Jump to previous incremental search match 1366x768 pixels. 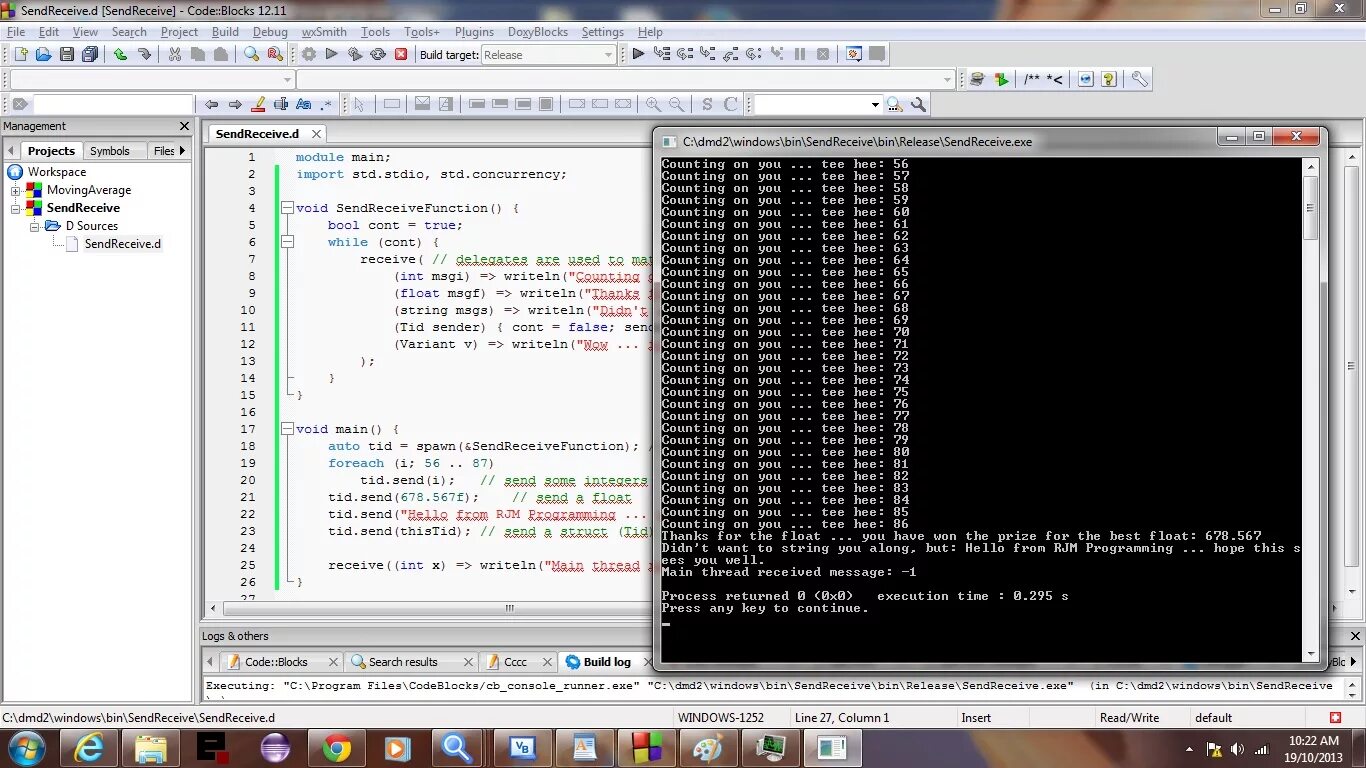(211, 104)
